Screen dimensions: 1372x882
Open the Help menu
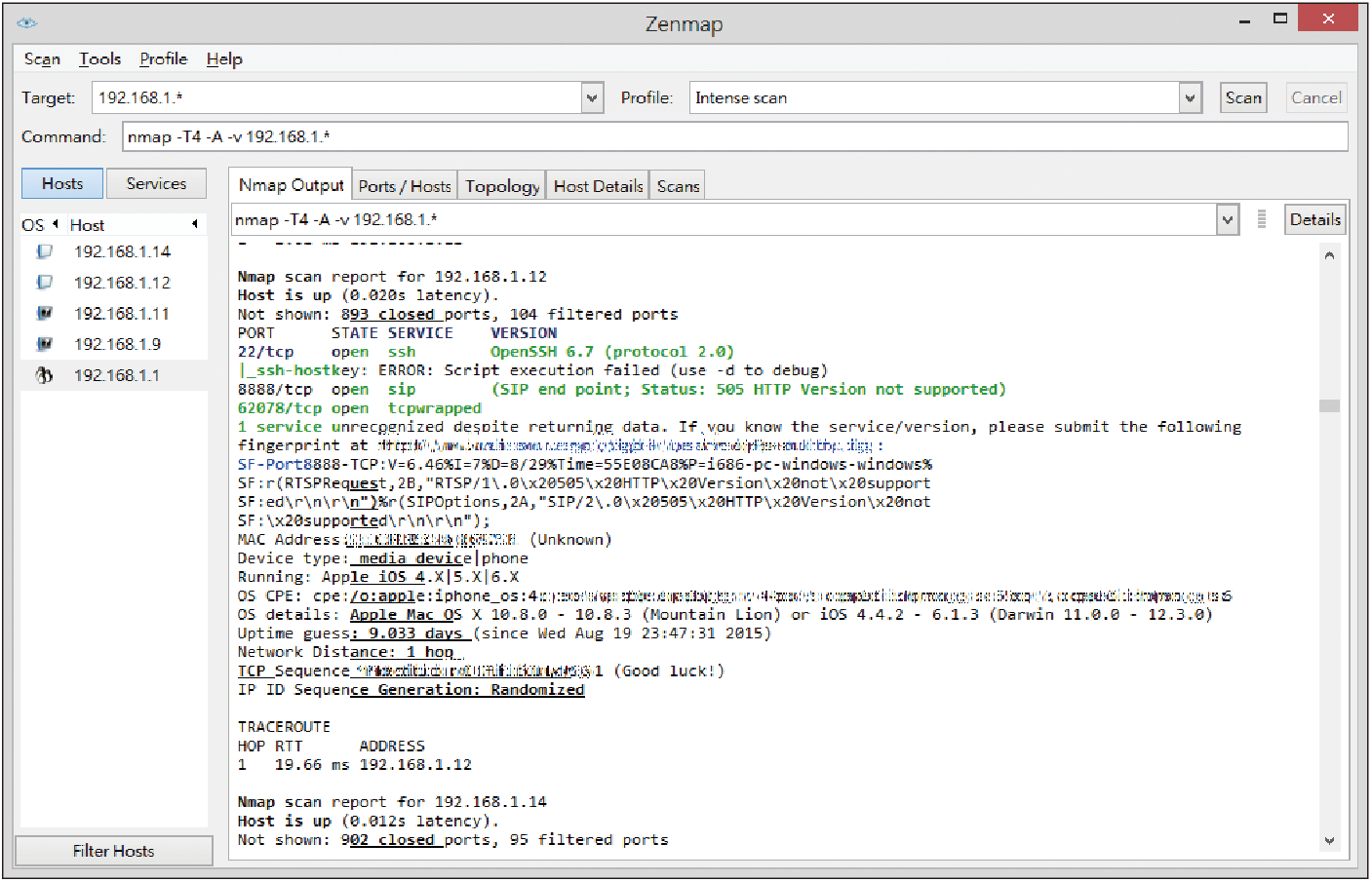(x=224, y=59)
